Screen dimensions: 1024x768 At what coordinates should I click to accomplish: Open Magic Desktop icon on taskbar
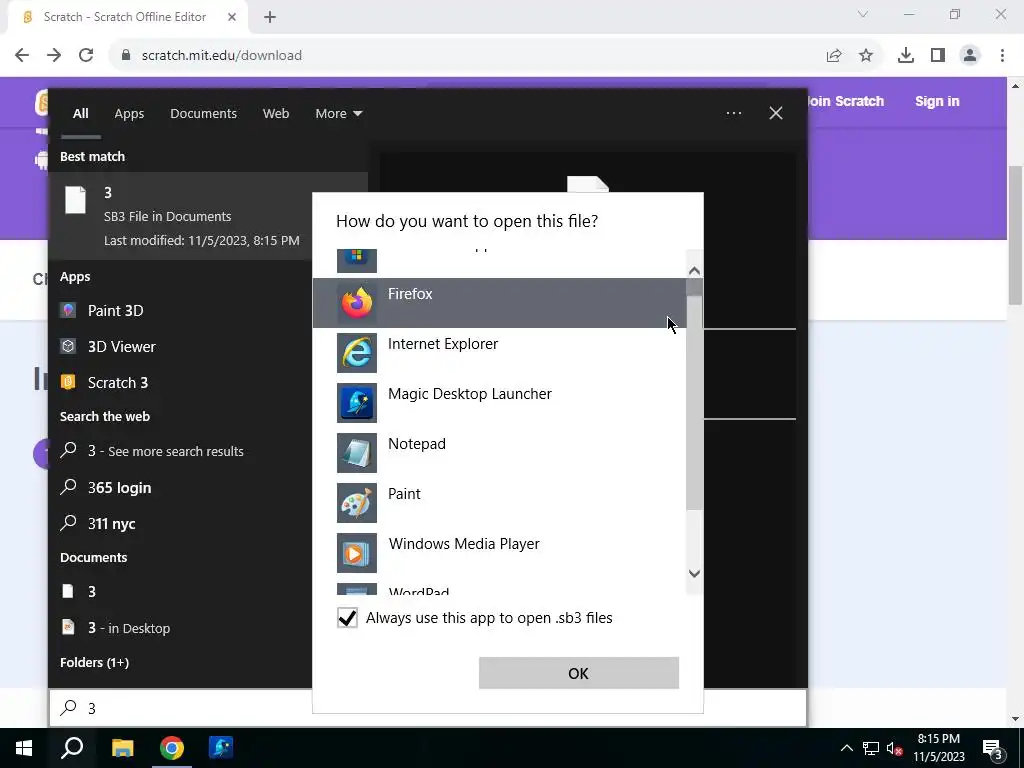click(x=221, y=748)
